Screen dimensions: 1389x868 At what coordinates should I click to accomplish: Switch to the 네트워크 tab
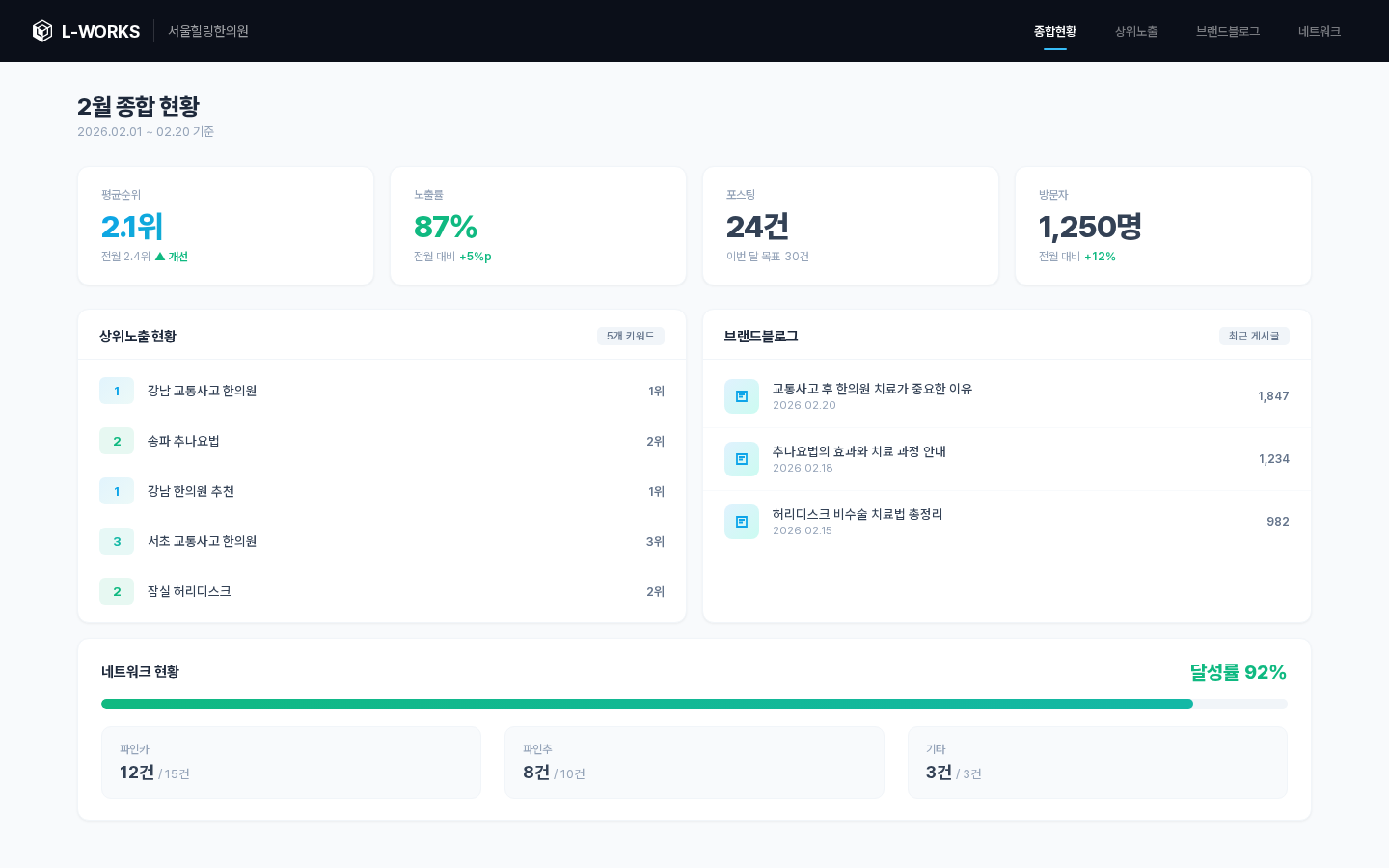pyautogui.click(x=1319, y=30)
